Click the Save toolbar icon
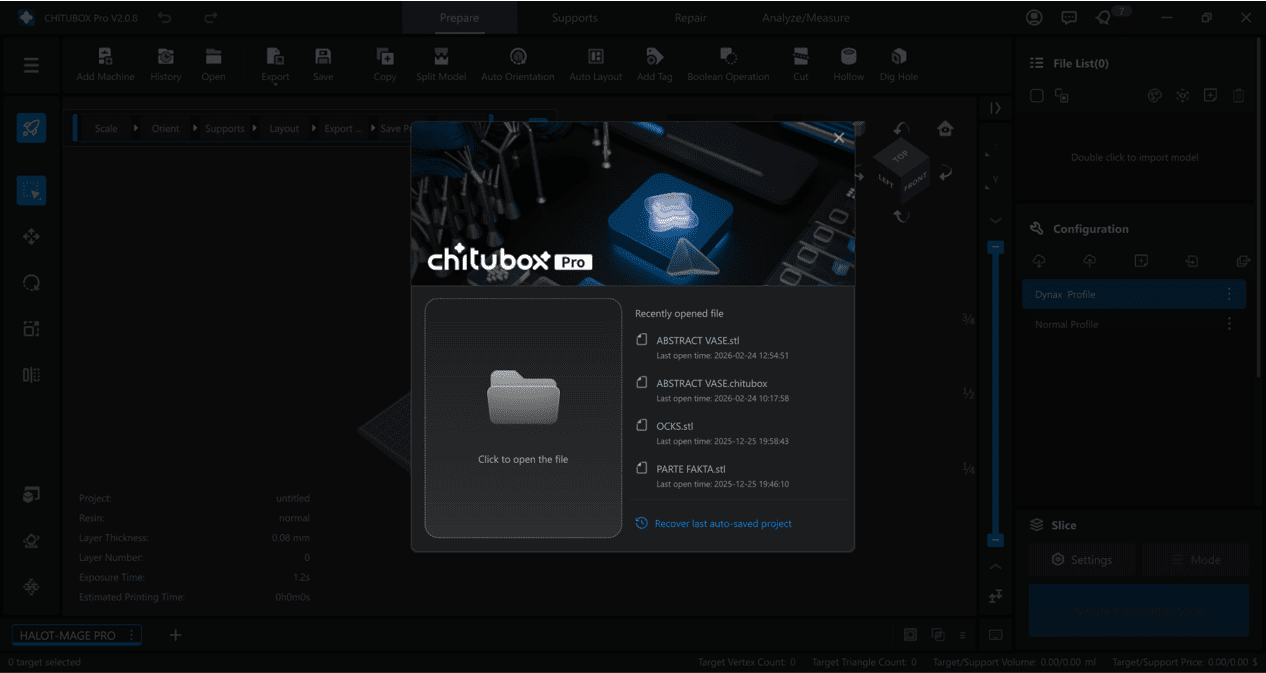Image resolution: width=1266 pixels, height=673 pixels. pos(323,65)
